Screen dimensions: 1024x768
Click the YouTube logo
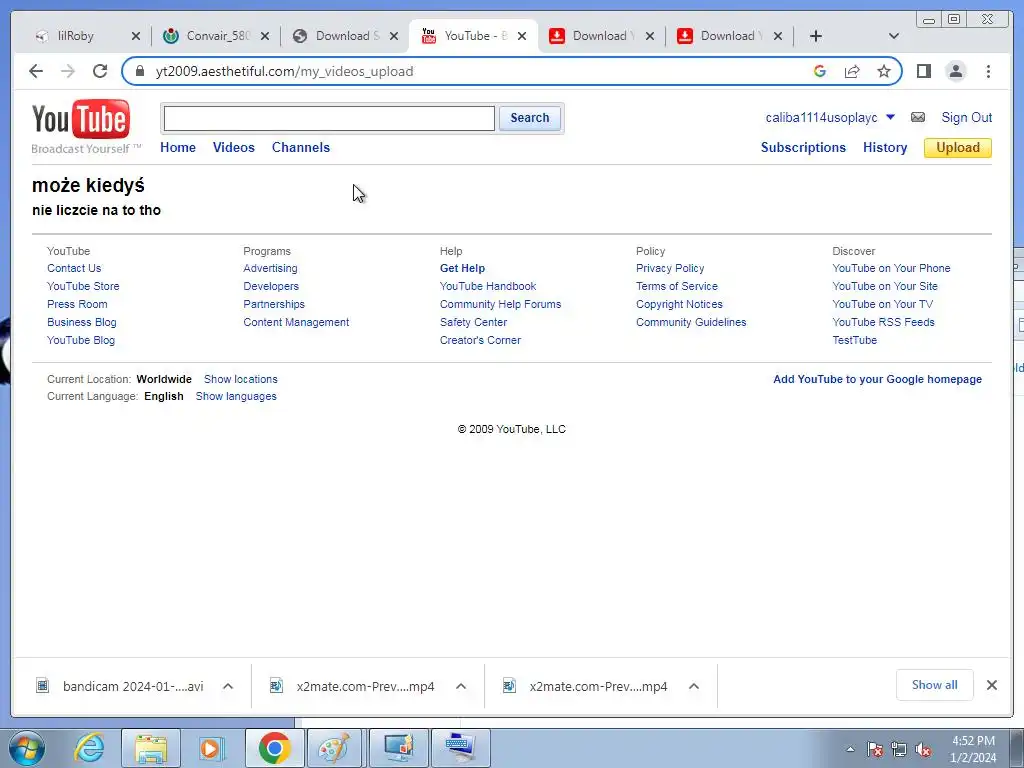tap(81, 119)
